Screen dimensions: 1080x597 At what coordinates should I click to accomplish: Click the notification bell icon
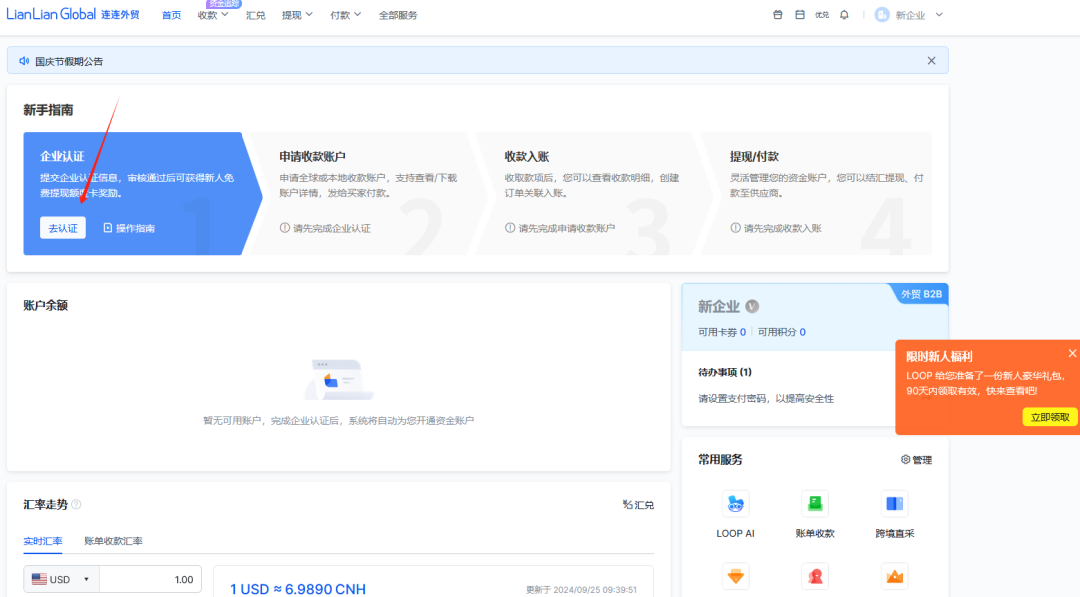844,15
